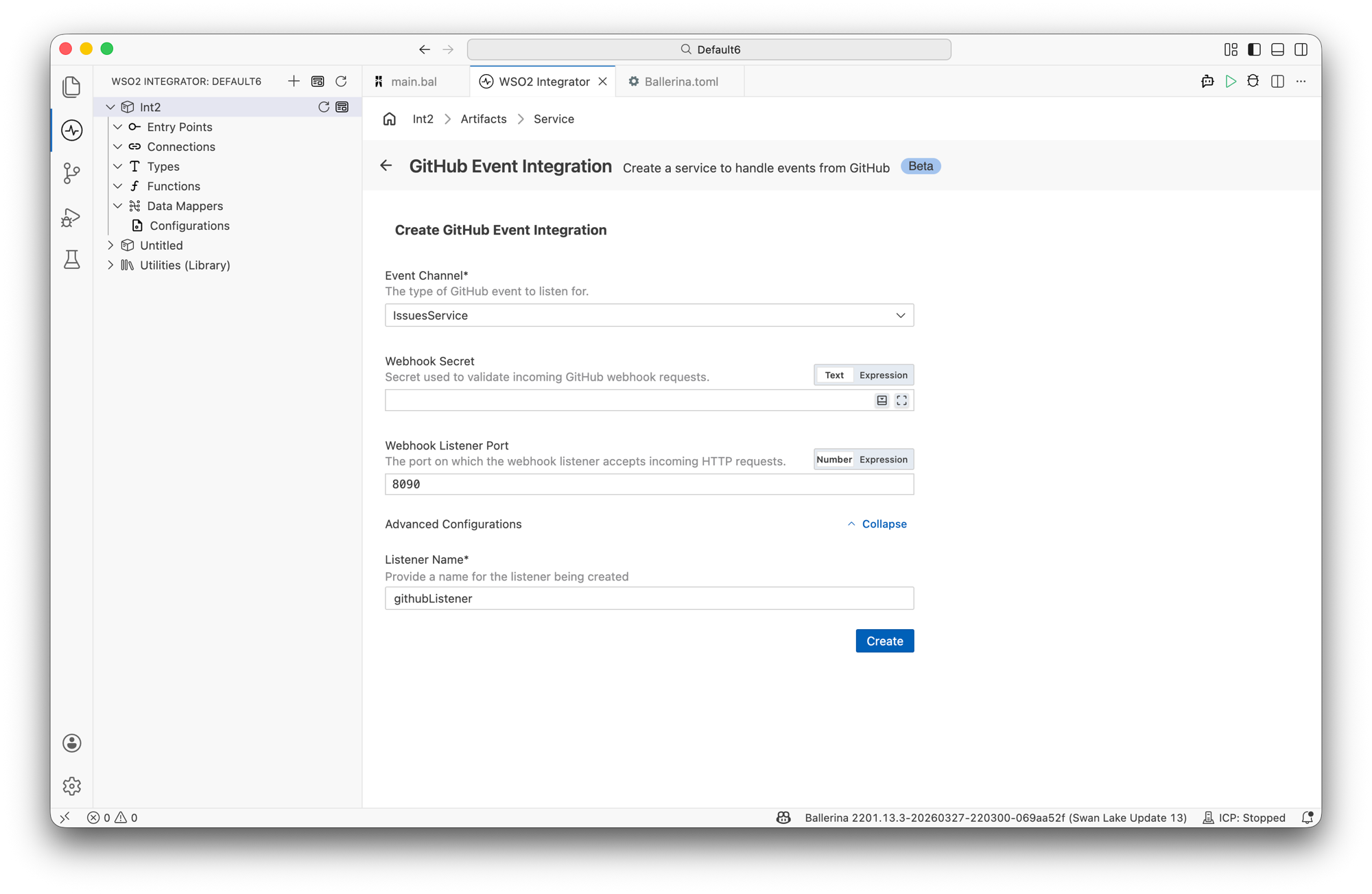1372x894 pixels.
Task: Go to home breadcrumb icon
Action: coord(390,119)
